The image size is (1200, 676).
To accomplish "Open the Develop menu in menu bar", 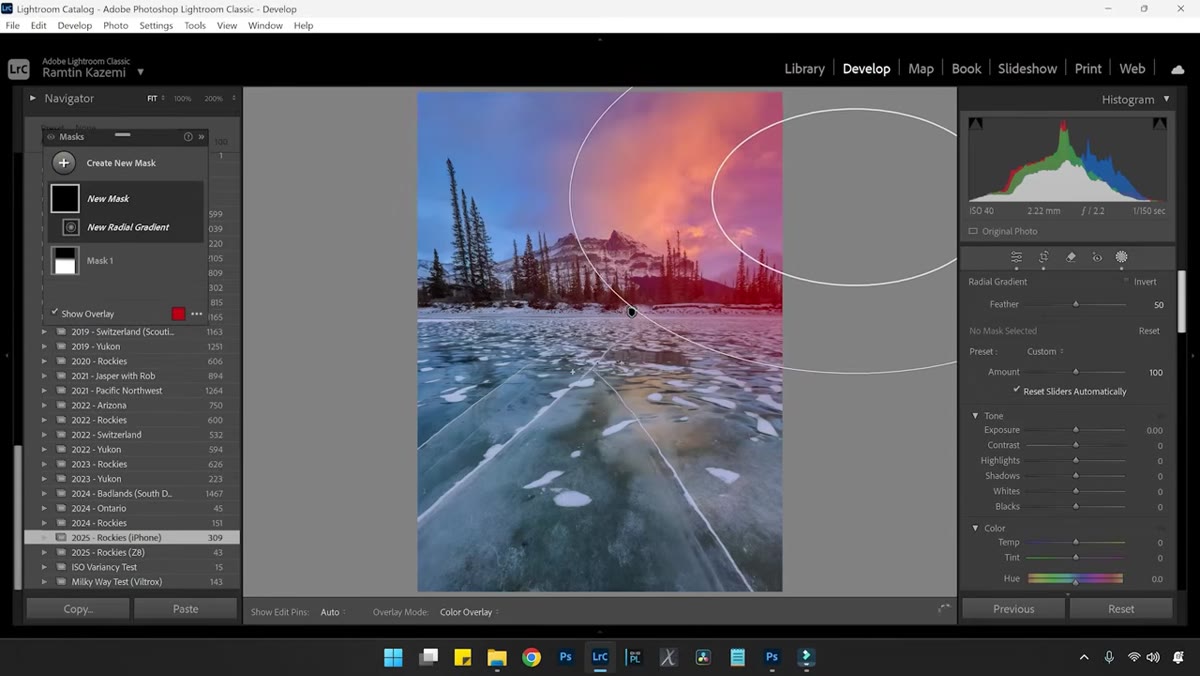I will coord(75,25).
